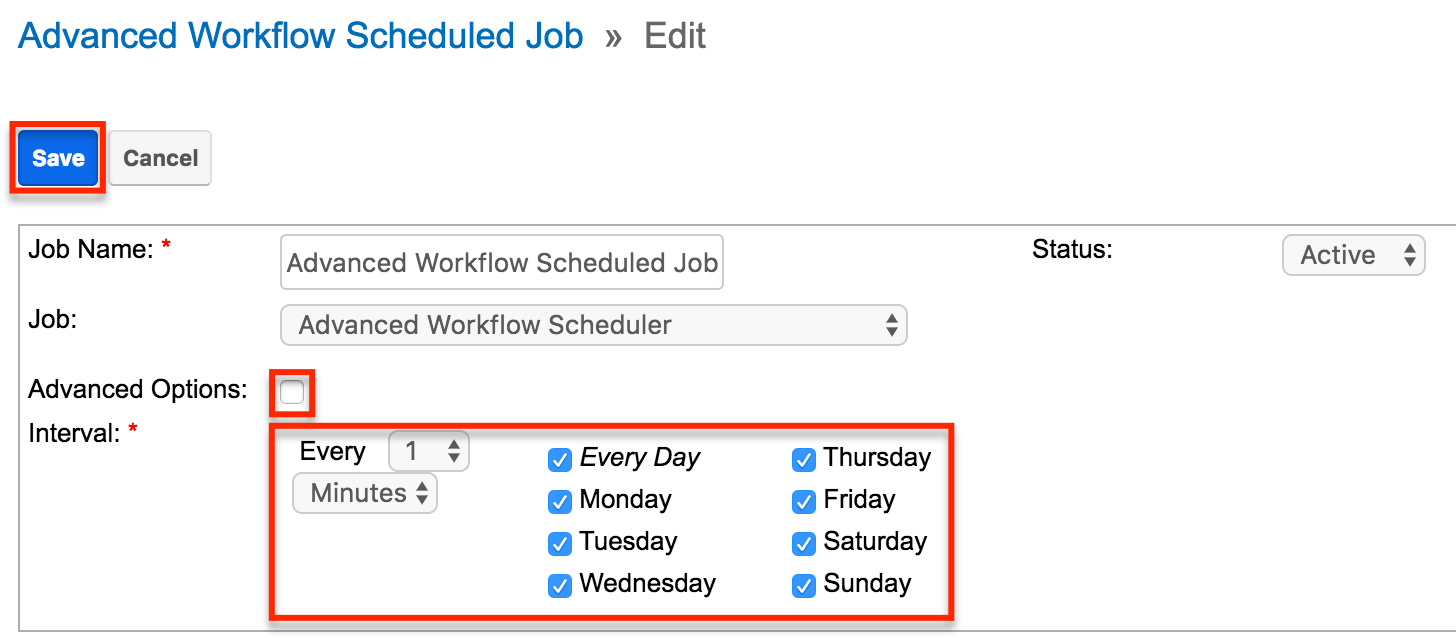Click the Edit breadcrumb label
Image resolution: width=1456 pixels, height=638 pixels.
tap(675, 35)
